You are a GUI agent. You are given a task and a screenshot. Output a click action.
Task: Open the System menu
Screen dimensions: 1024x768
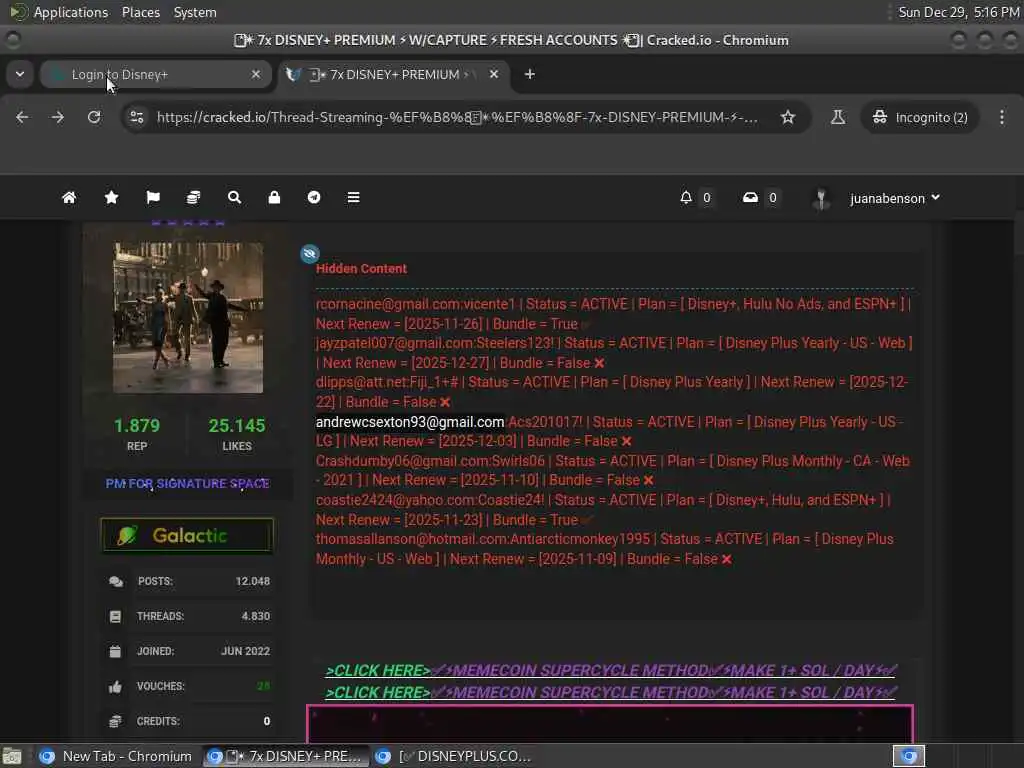pyautogui.click(x=195, y=12)
